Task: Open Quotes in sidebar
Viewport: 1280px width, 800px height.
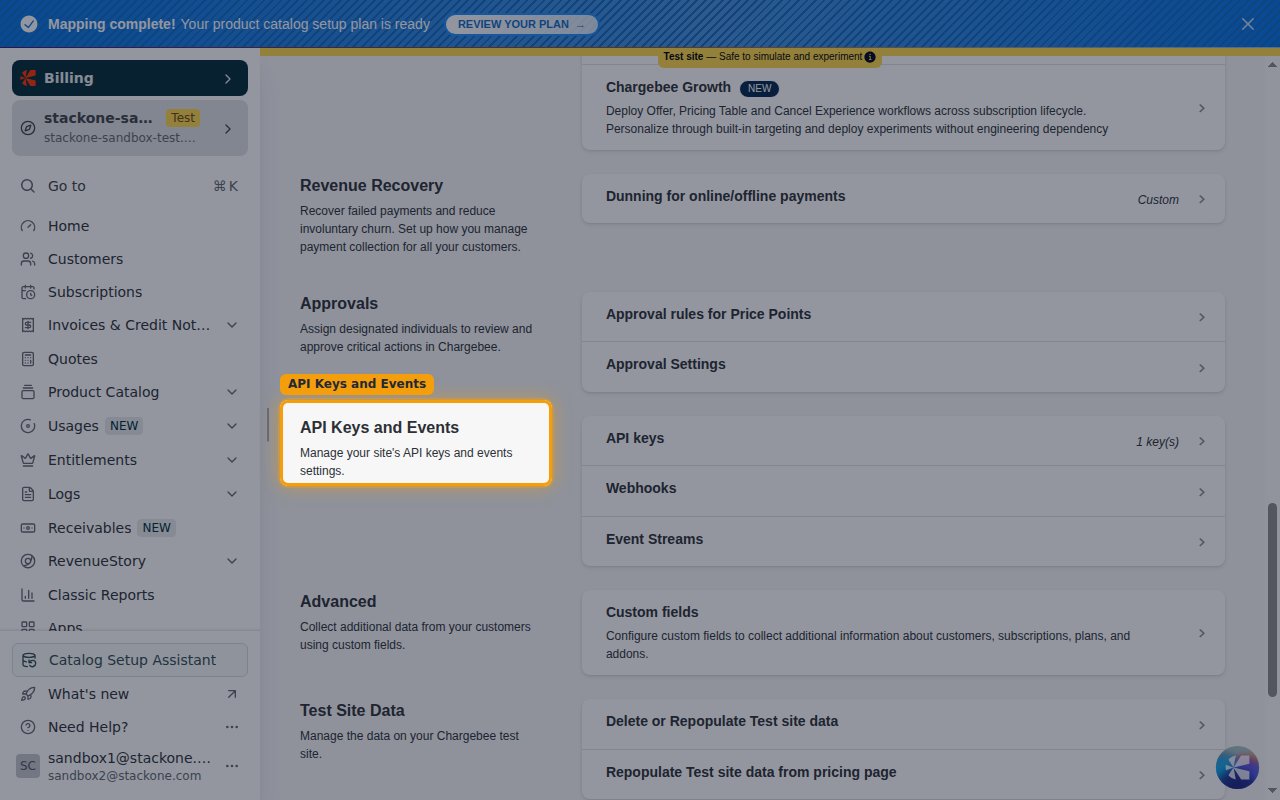Action: (130, 359)
